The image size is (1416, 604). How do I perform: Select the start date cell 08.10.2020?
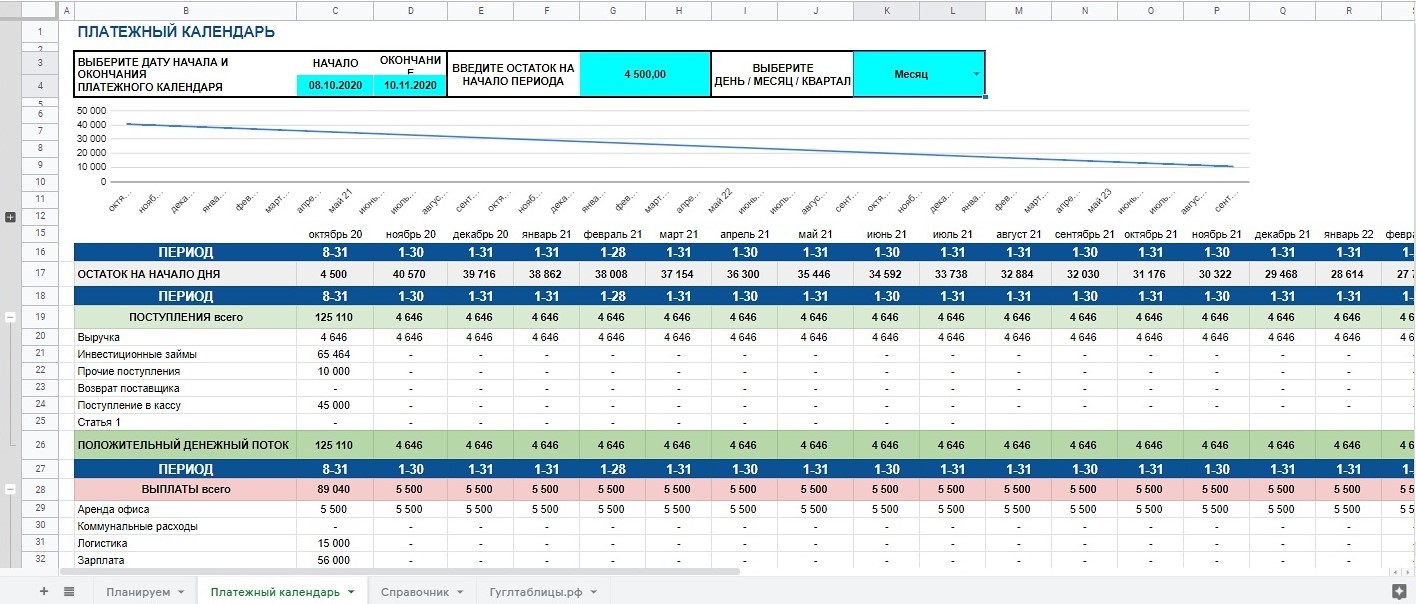click(x=335, y=86)
